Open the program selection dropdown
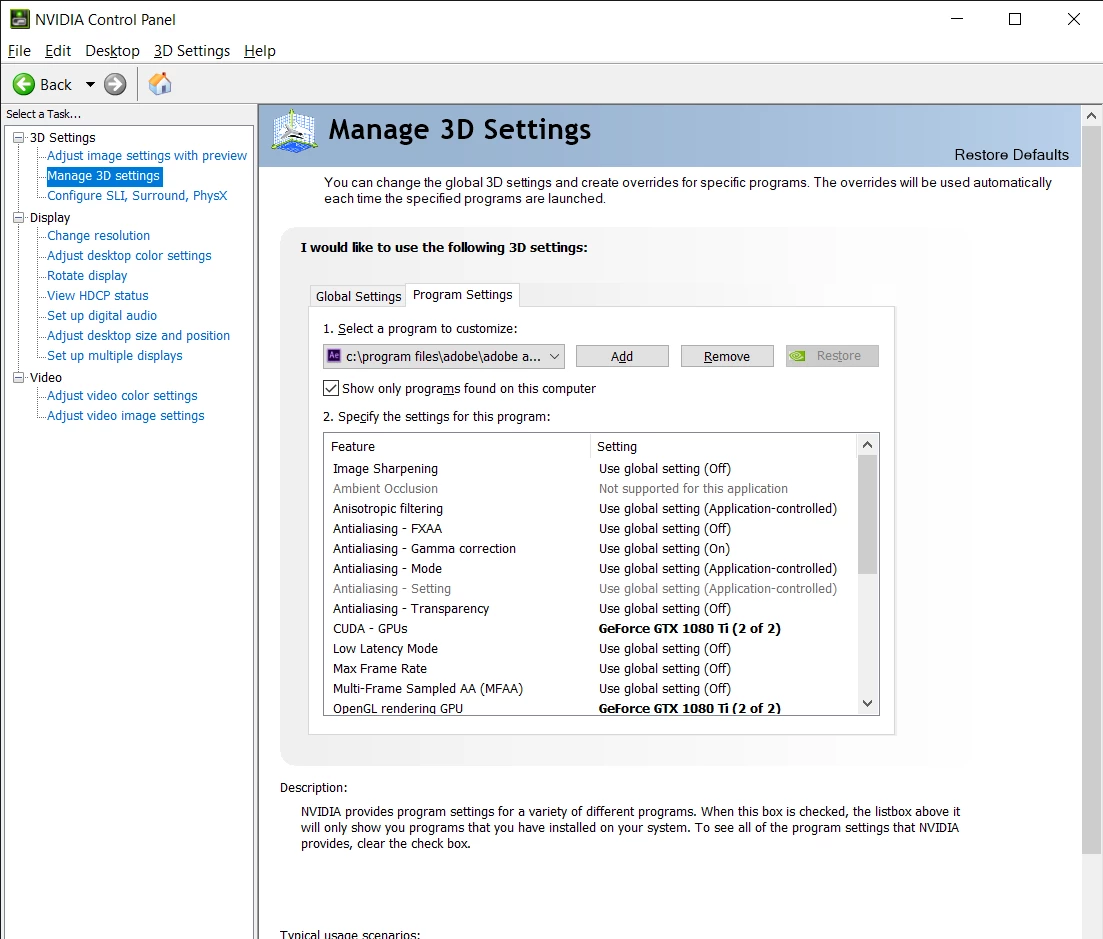This screenshot has width=1103, height=939. (x=444, y=356)
